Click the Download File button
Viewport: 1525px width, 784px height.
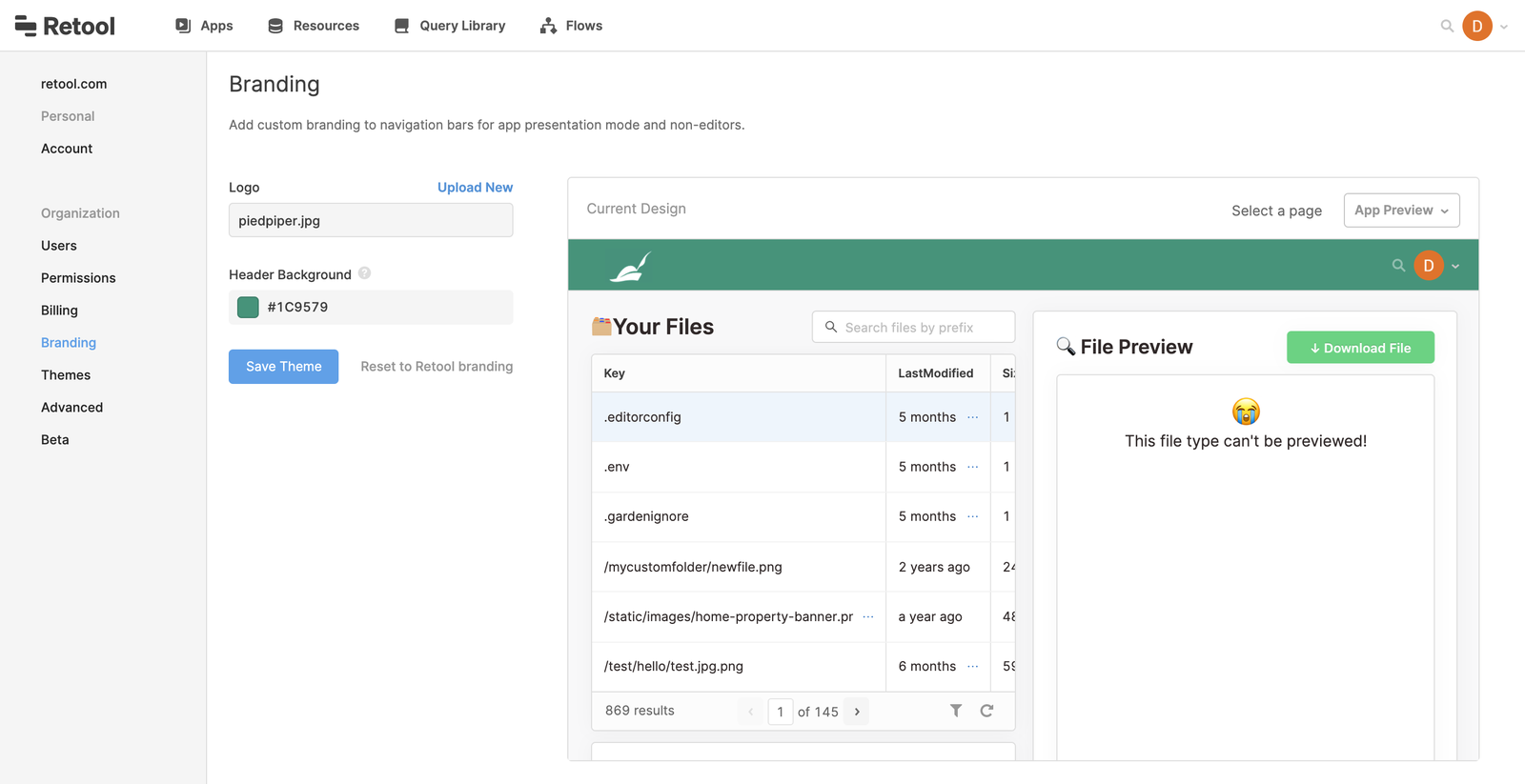pyautogui.click(x=1360, y=348)
